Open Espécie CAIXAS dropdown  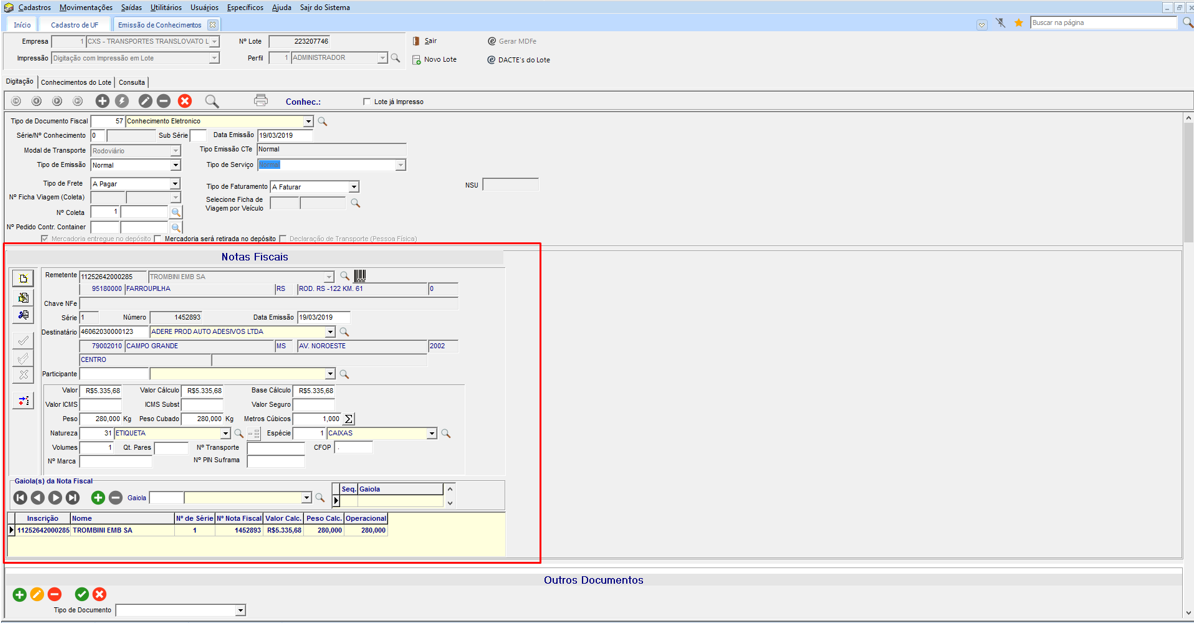[432, 433]
